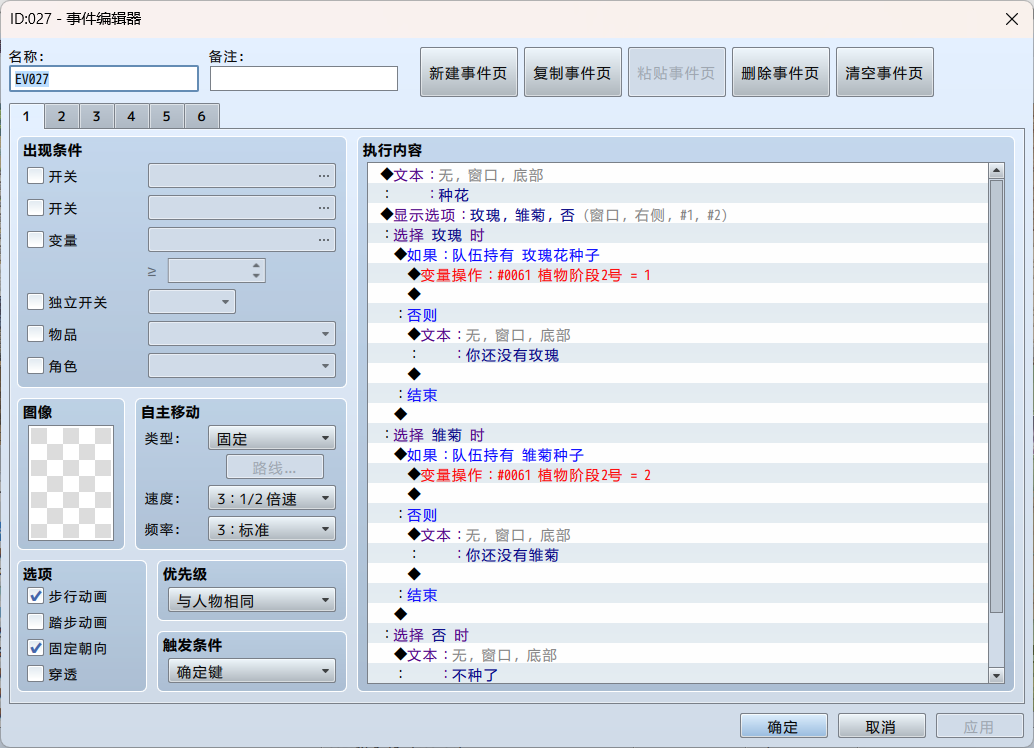The image size is (1034, 748).
Task: Select the 如果：队伍持有 雏菊种子 line
Action: tap(678, 455)
